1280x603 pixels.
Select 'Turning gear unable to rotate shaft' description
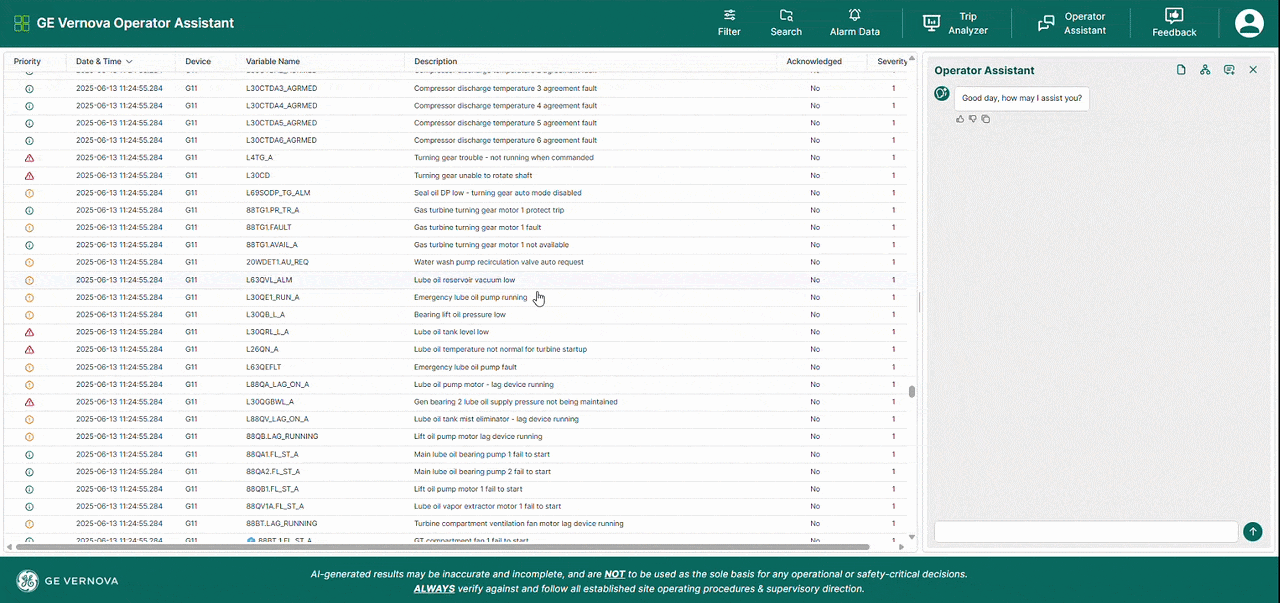point(473,176)
